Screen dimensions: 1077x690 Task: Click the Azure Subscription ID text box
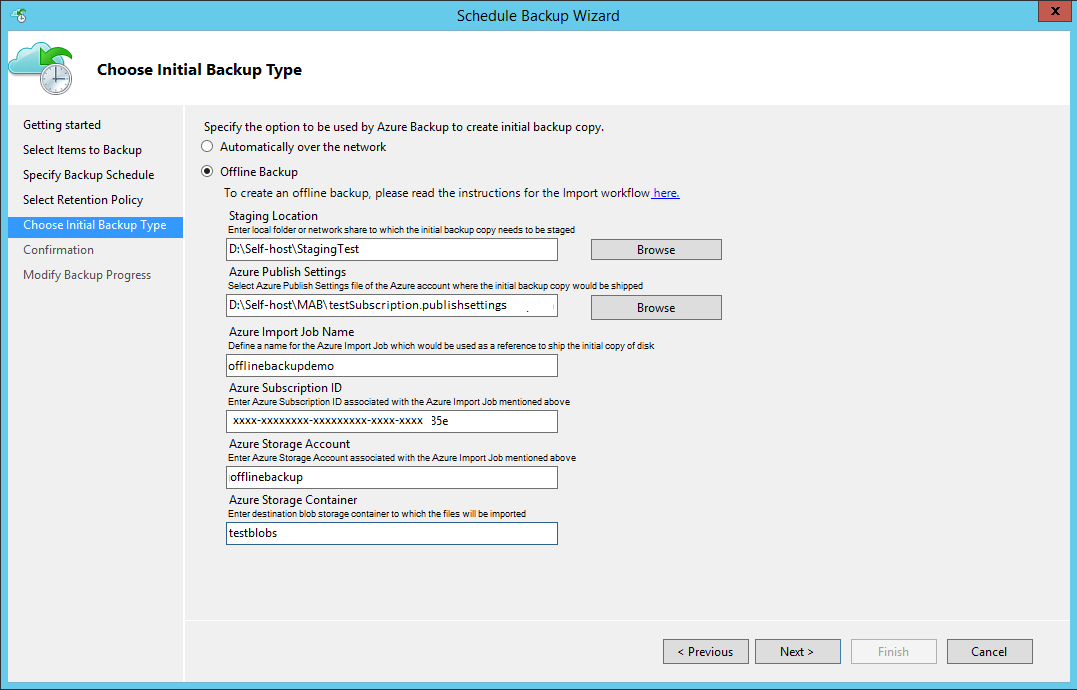390,421
